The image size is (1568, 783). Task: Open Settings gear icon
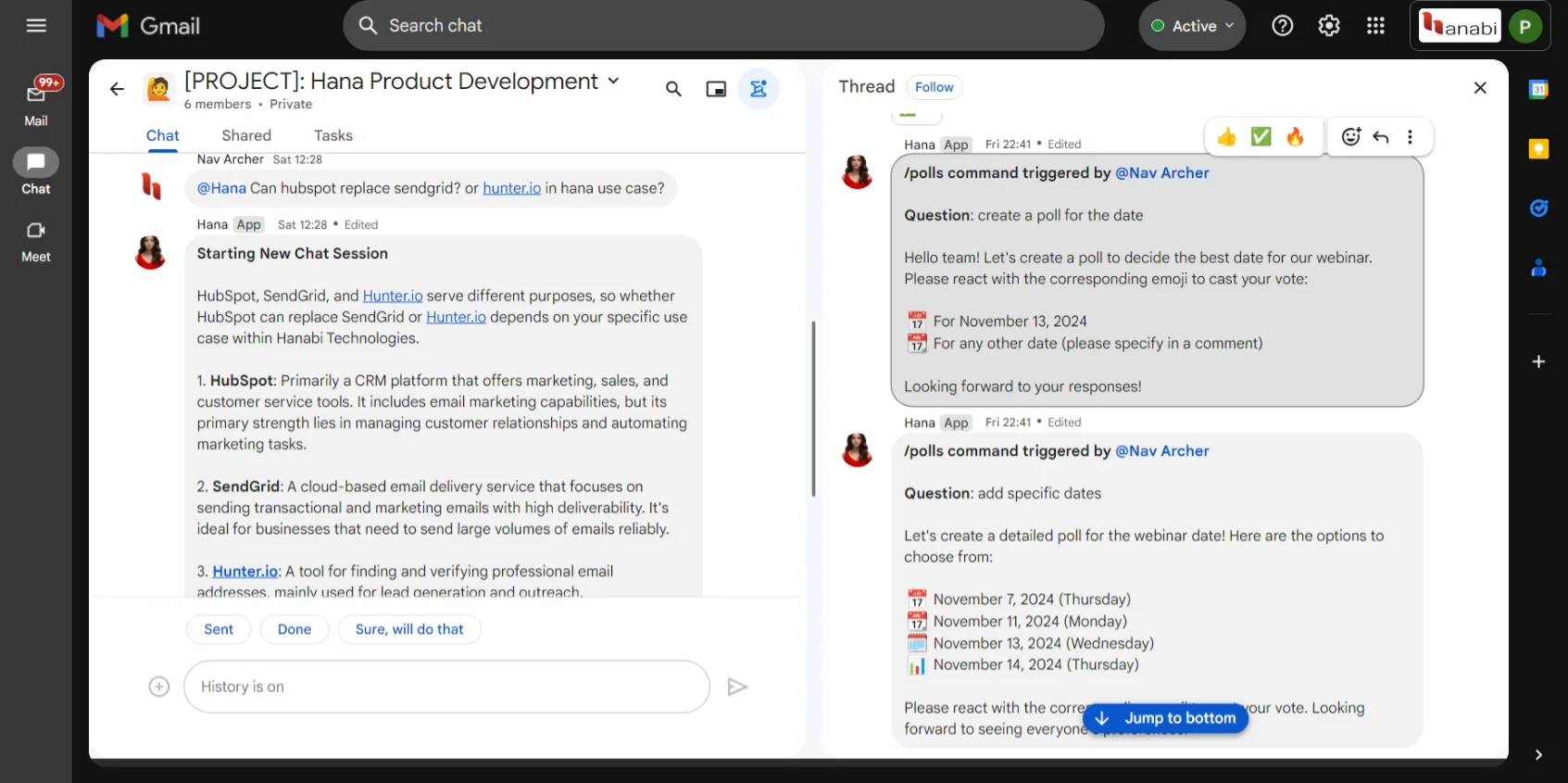point(1329,26)
